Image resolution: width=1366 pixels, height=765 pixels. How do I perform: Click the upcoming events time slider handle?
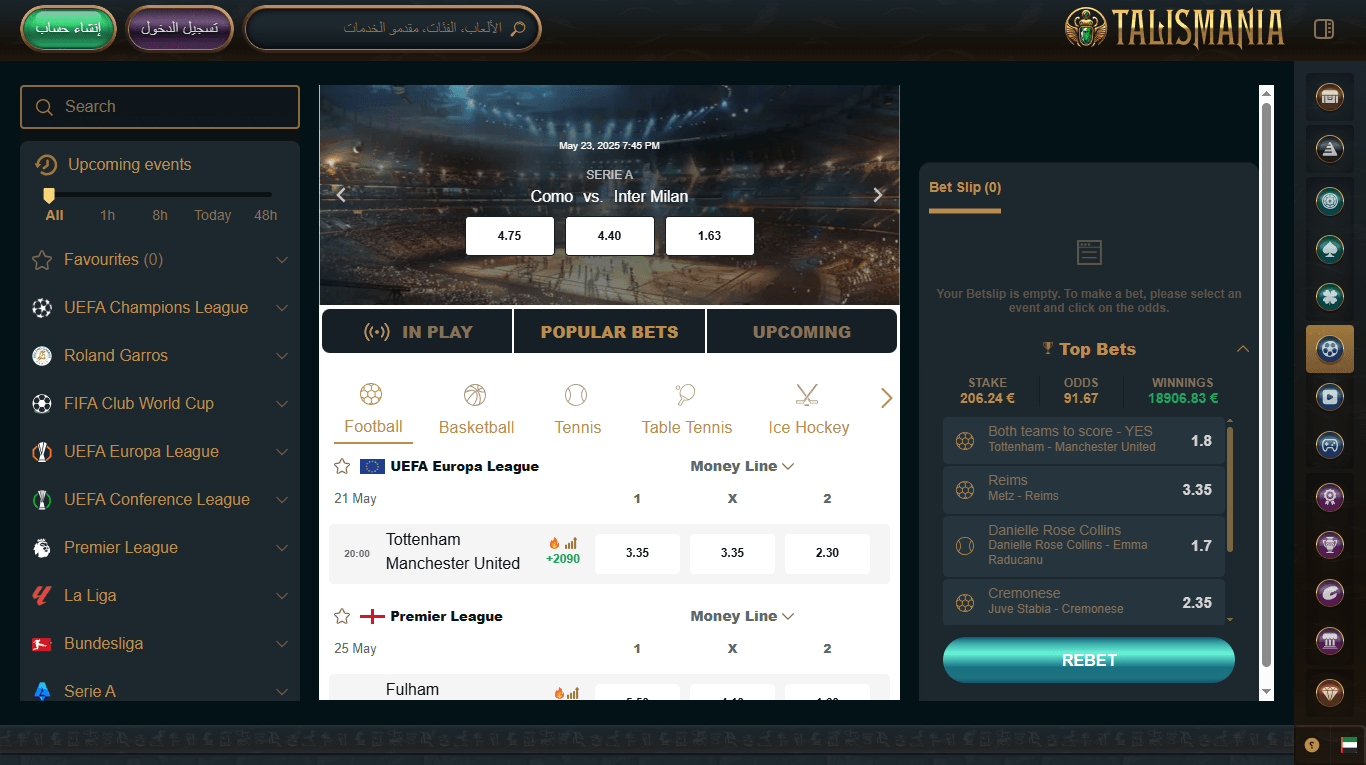49,195
